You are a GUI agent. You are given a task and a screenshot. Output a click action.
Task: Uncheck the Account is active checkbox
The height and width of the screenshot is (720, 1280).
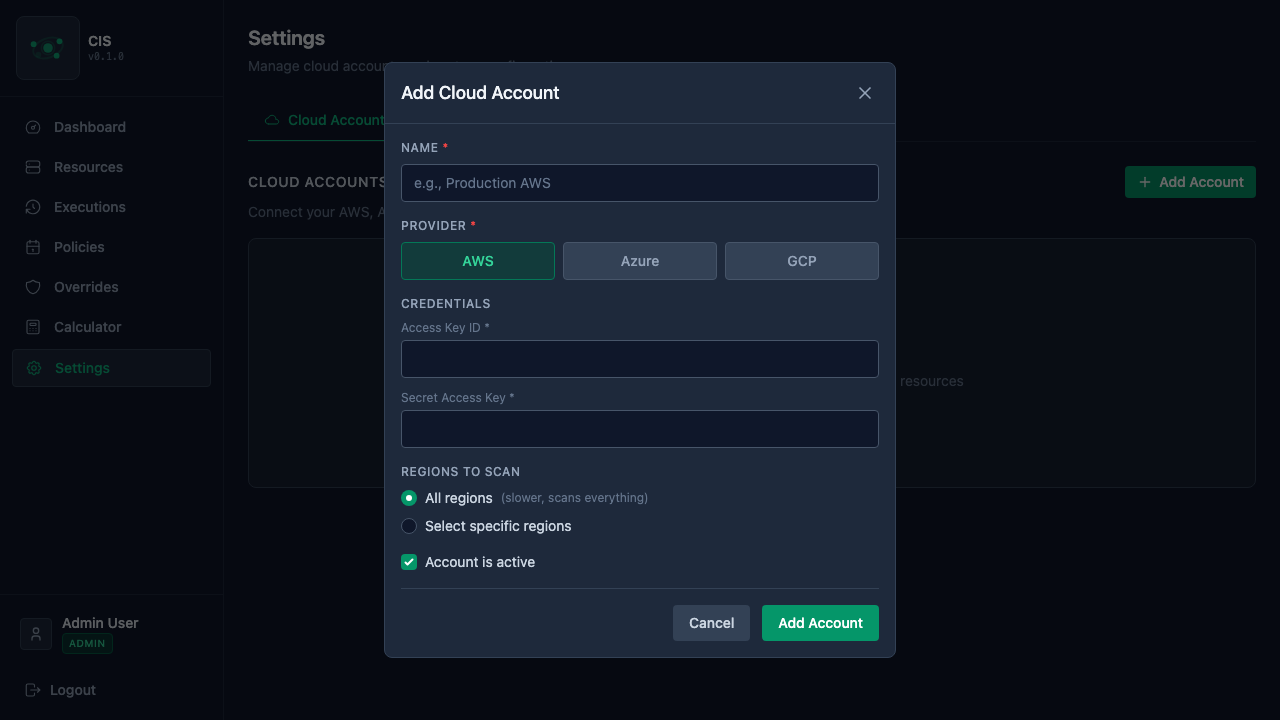[409, 562]
